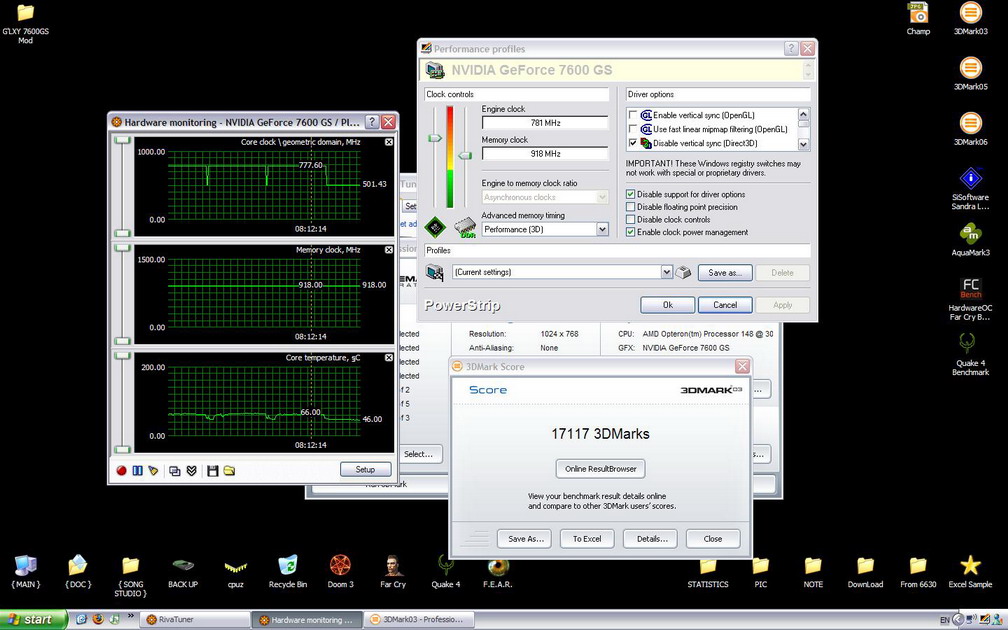Screen dimensions: 1008x630
Task: Click the Setup button in Hardware monitoring
Action: [x=365, y=470]
